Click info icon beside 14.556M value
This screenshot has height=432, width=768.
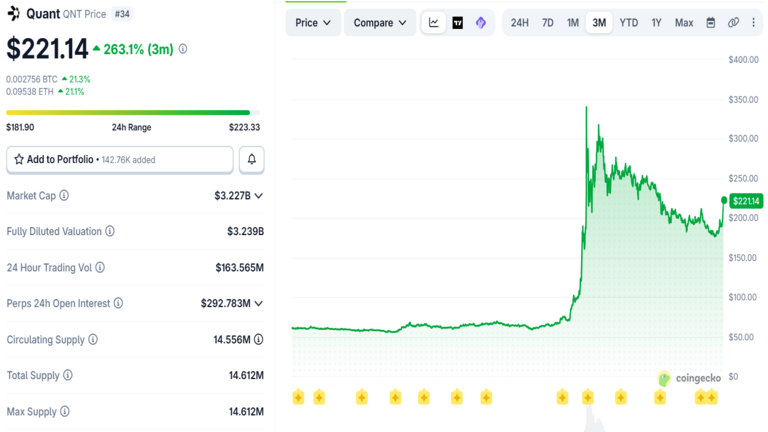259,339
